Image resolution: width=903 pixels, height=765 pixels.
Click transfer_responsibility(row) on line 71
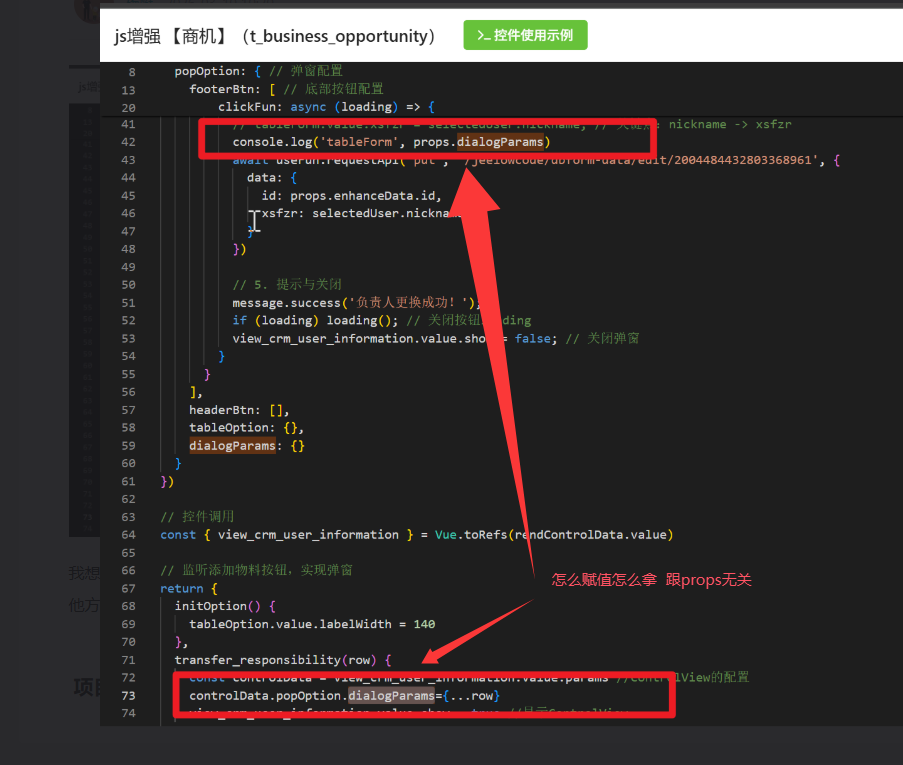(x=275, y=660)
